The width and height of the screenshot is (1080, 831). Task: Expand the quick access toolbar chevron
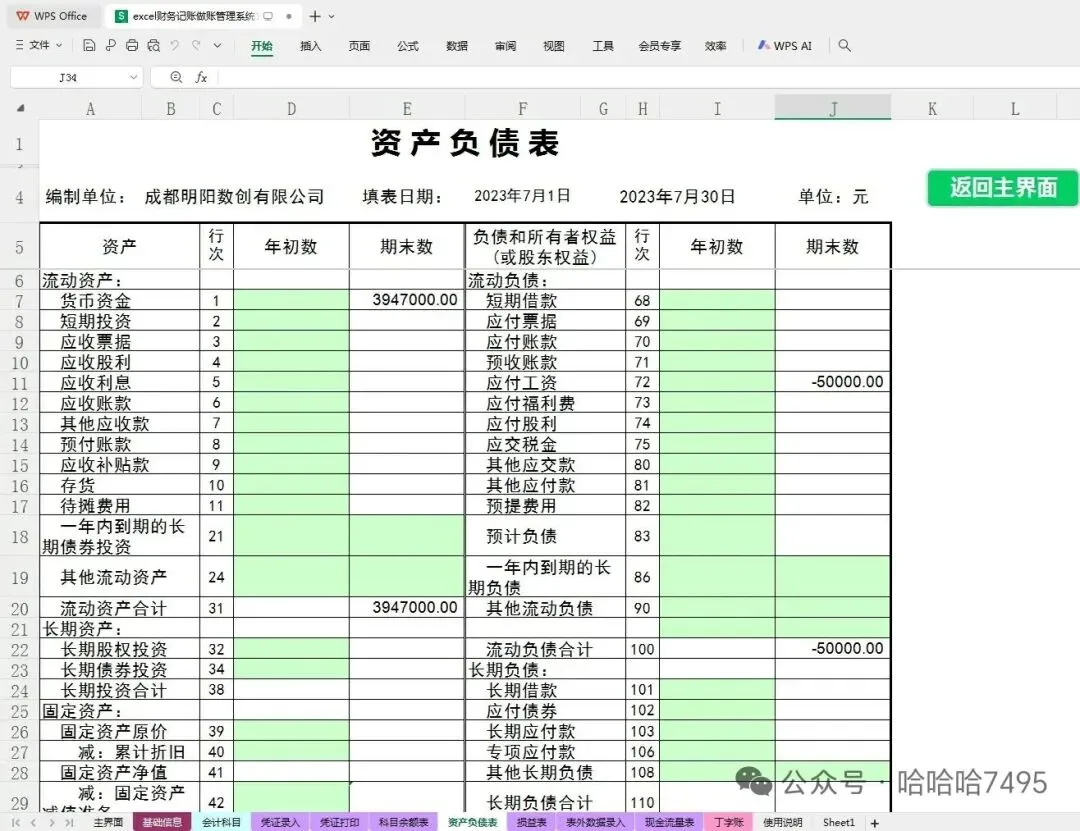[x=218, y=45]
